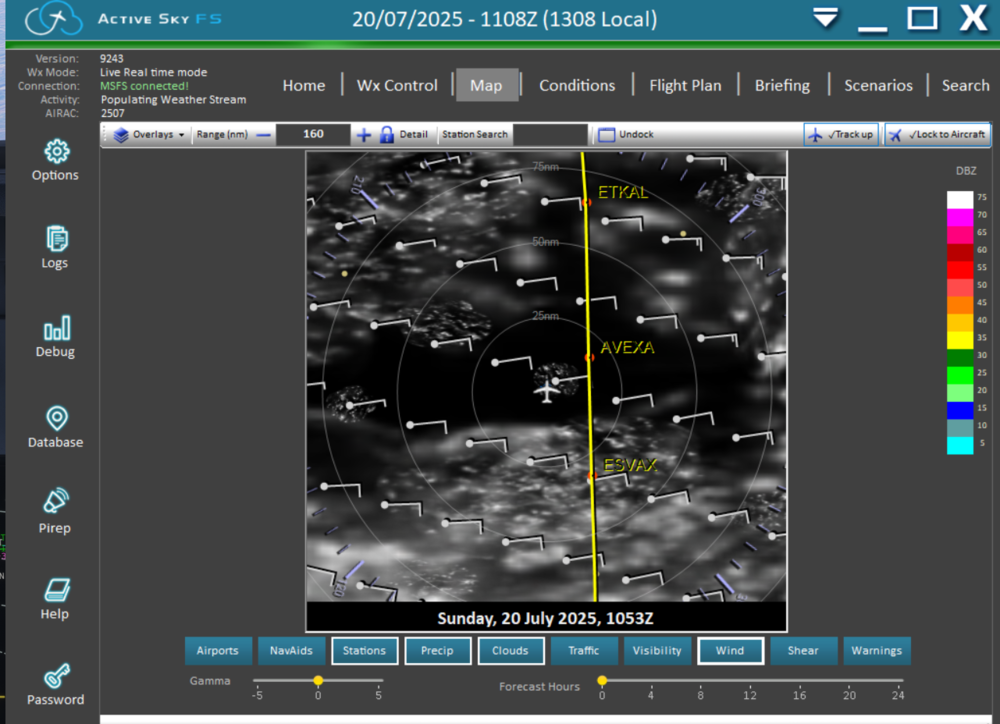The width and height of the screenshot is (1000, 724).
Task: Open the Database pin icon
Action: (x=56, y=418)
